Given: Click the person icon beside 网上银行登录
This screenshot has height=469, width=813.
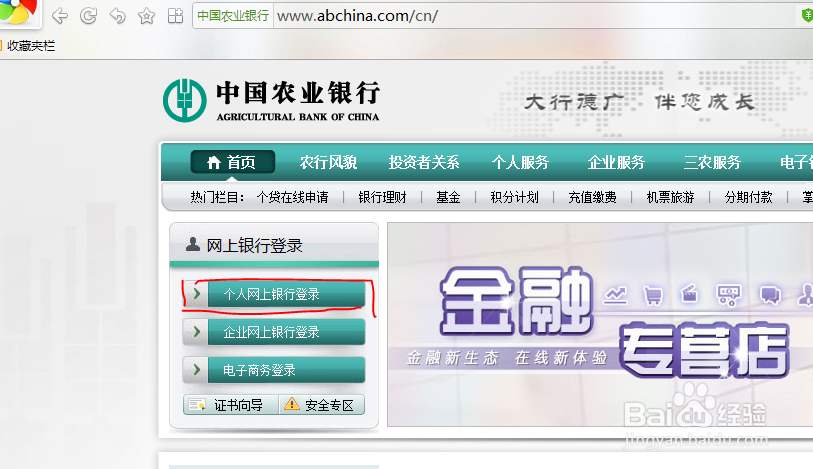Looking at the screenshot, I should coord(193,244).
